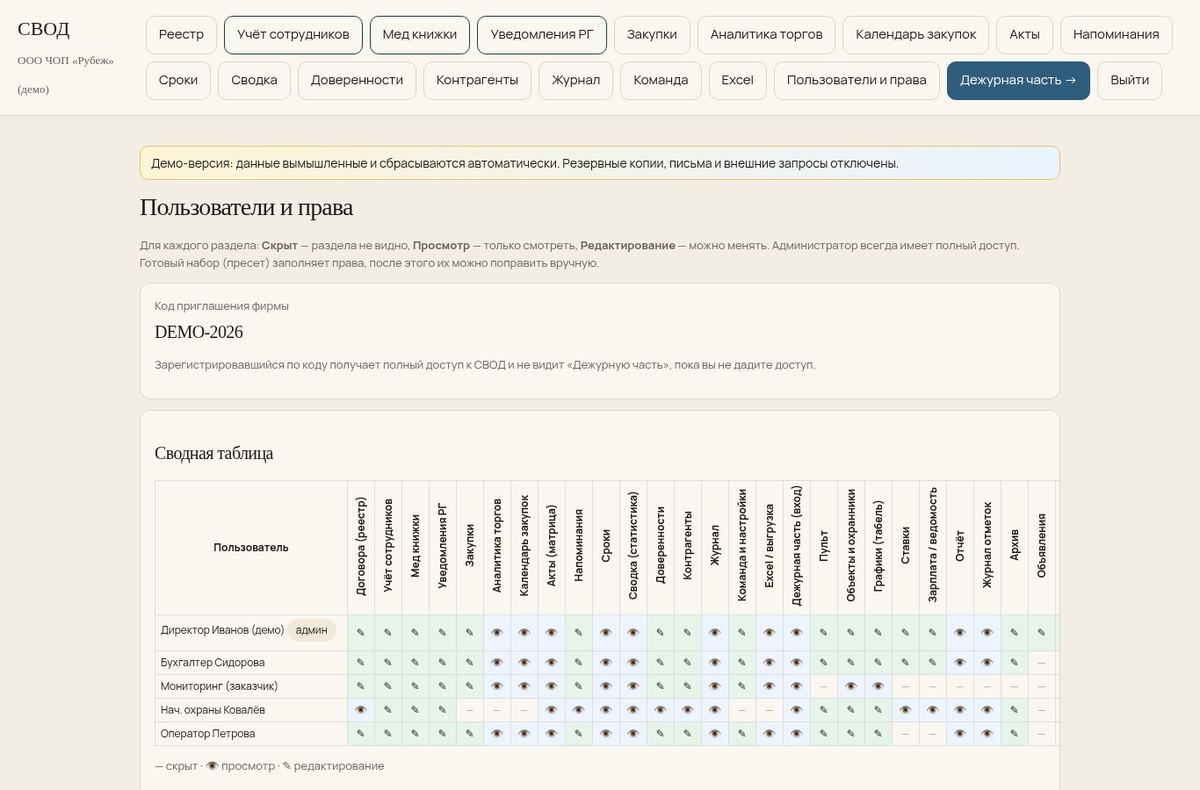Viewport: 1200px width, 790px height.
Task: Click the eye for Оператор Петрова under Сроки
Action: [x=606, y=734]
